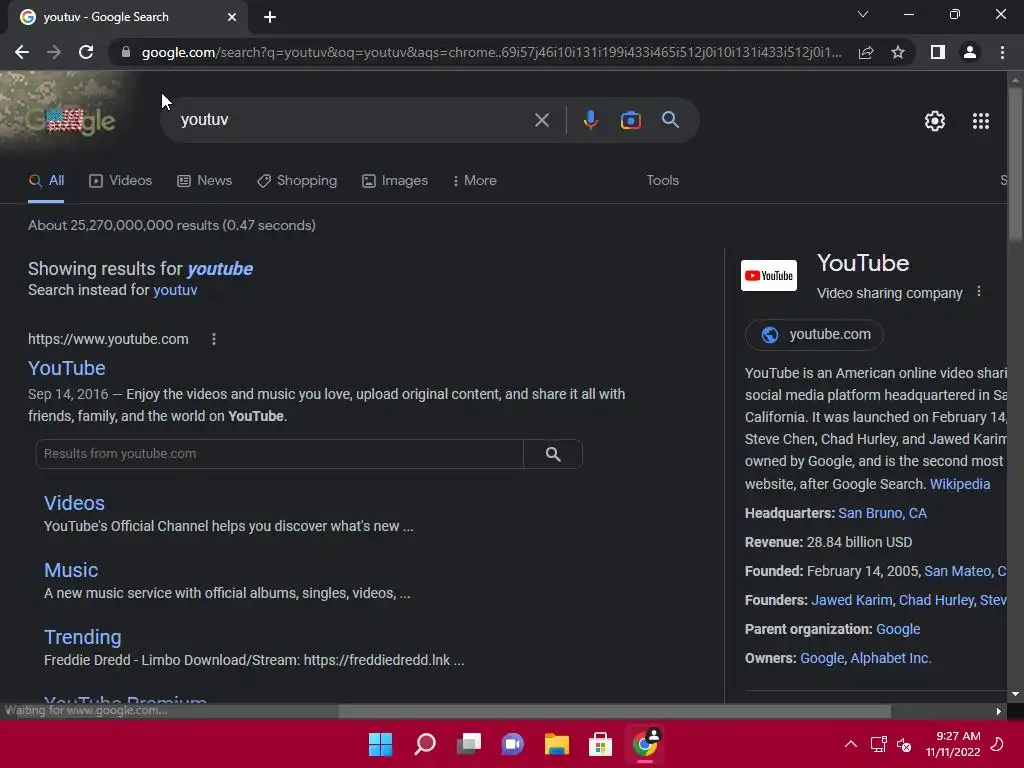Click the main search text field
Image resolution: width=1024 pixels, height=768 pixels.
click(353, 120)
